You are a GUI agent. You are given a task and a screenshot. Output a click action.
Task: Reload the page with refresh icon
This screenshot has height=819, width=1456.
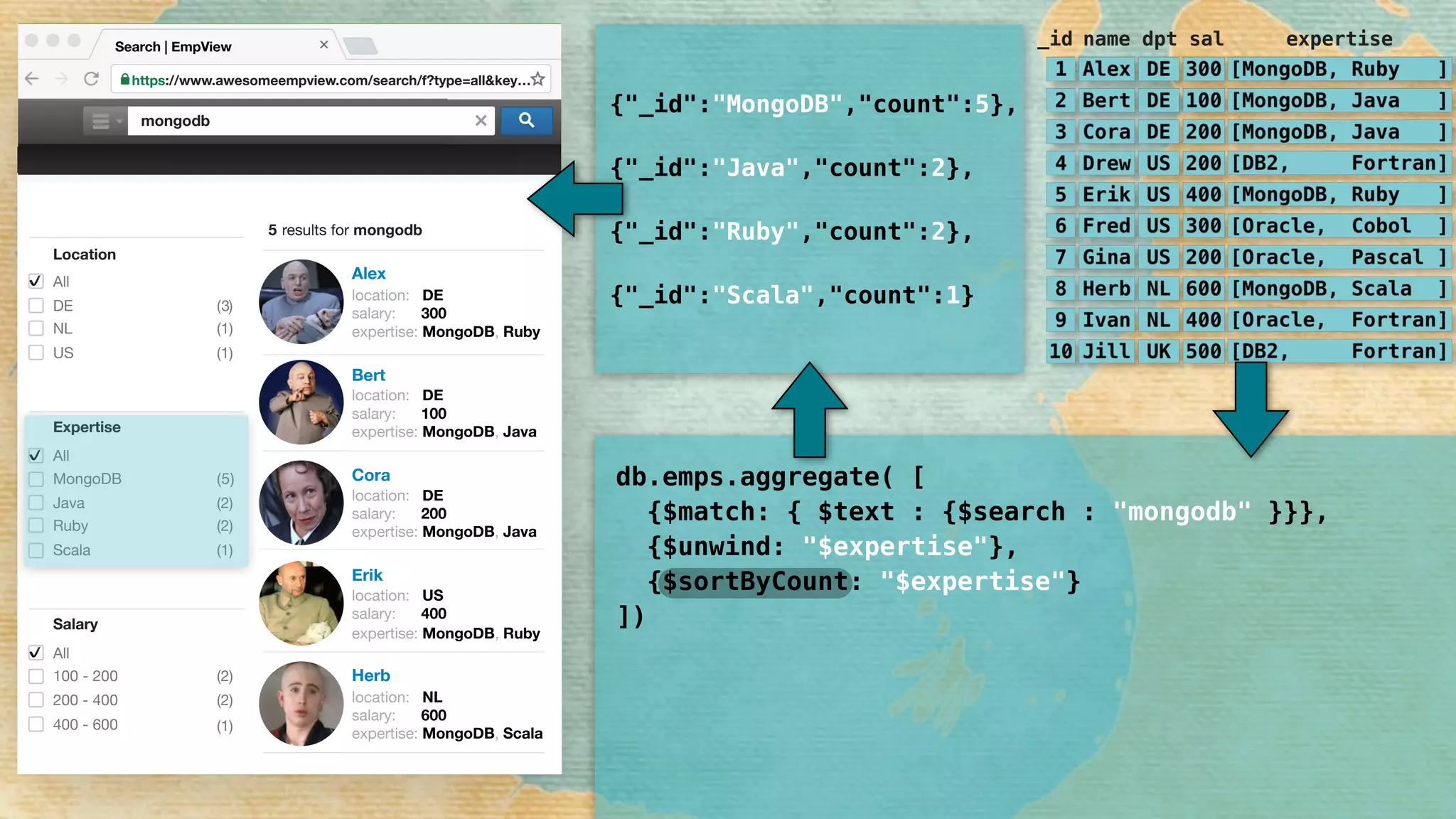[x=91, y=79]
